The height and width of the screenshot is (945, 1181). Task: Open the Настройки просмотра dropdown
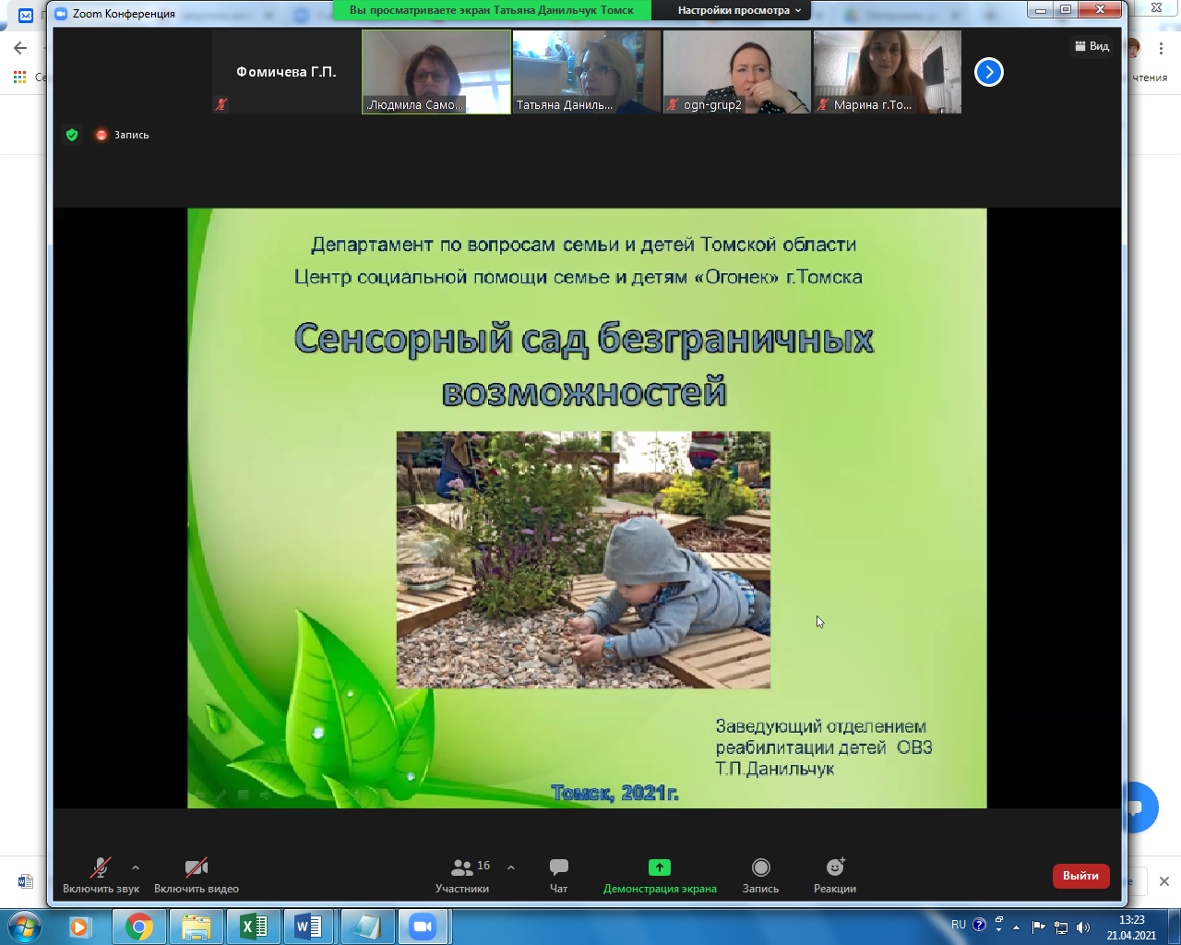tap(739, 10)
